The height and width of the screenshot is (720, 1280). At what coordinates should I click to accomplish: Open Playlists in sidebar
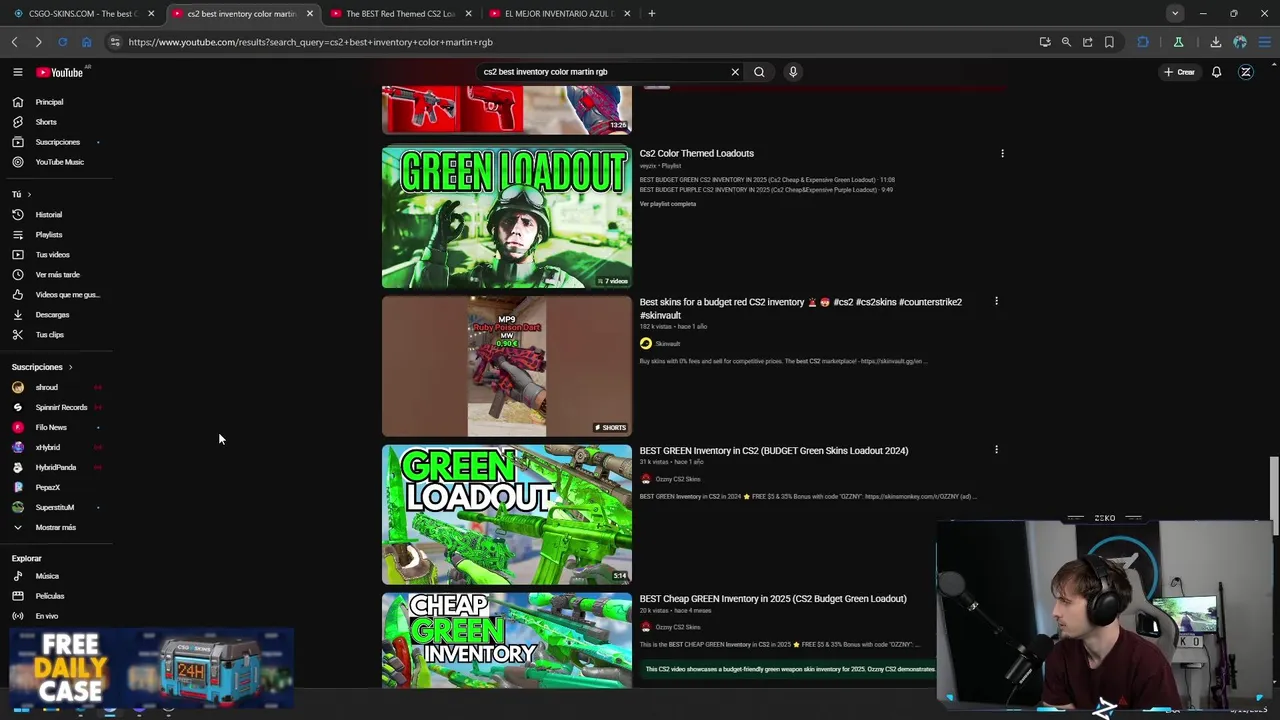pyautogui.click(x=48, y=235)
